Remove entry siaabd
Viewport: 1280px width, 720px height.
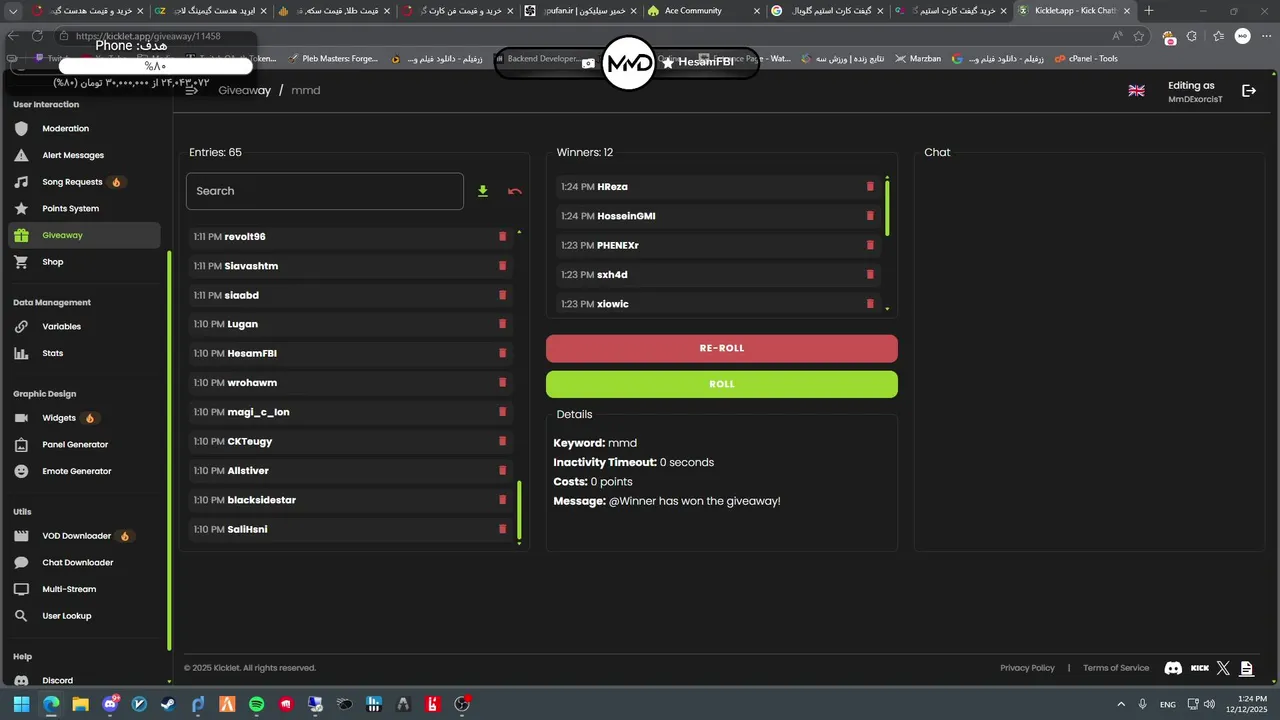pos(503,295)
